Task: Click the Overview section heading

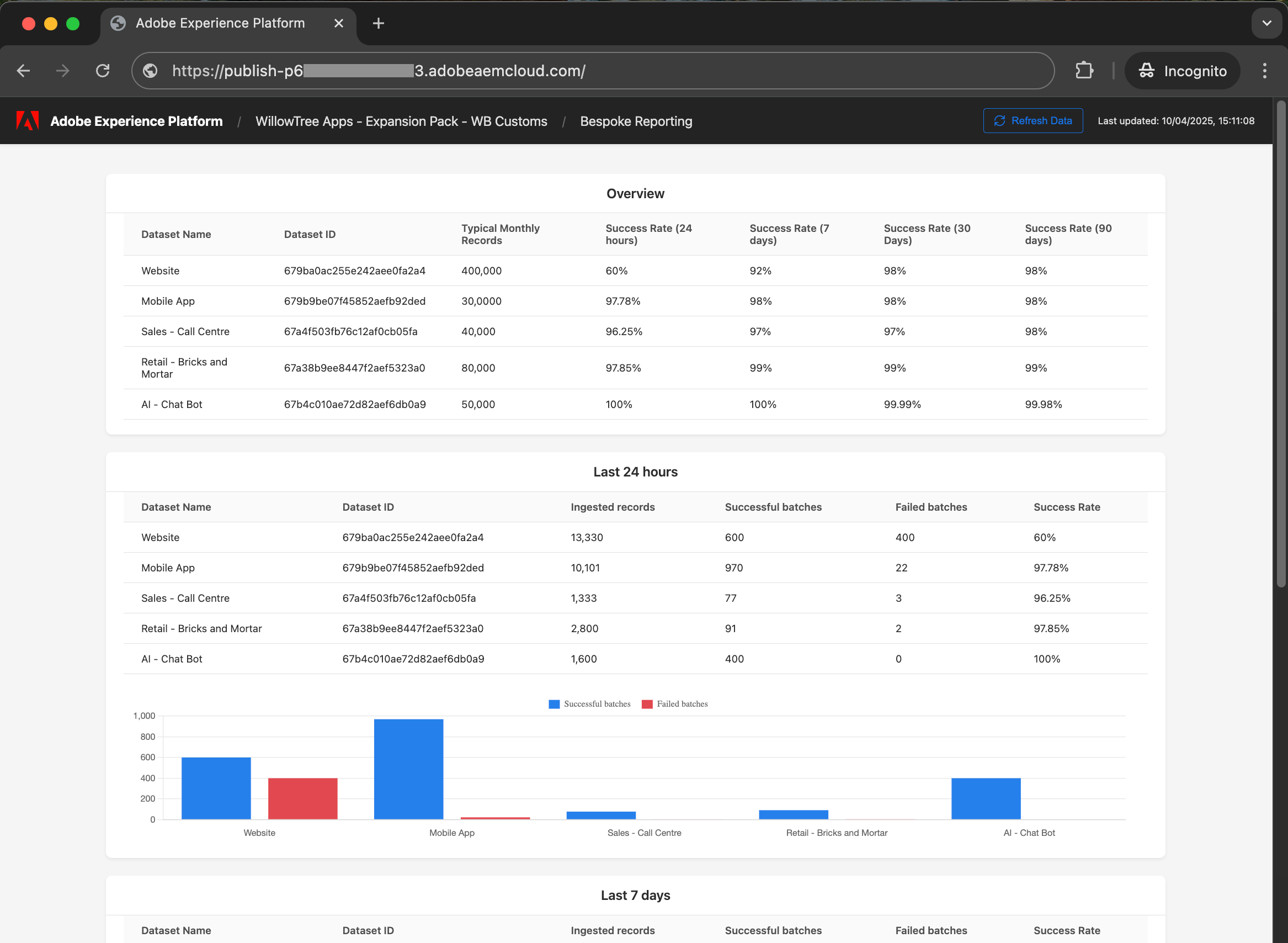Action: [635, 193]
